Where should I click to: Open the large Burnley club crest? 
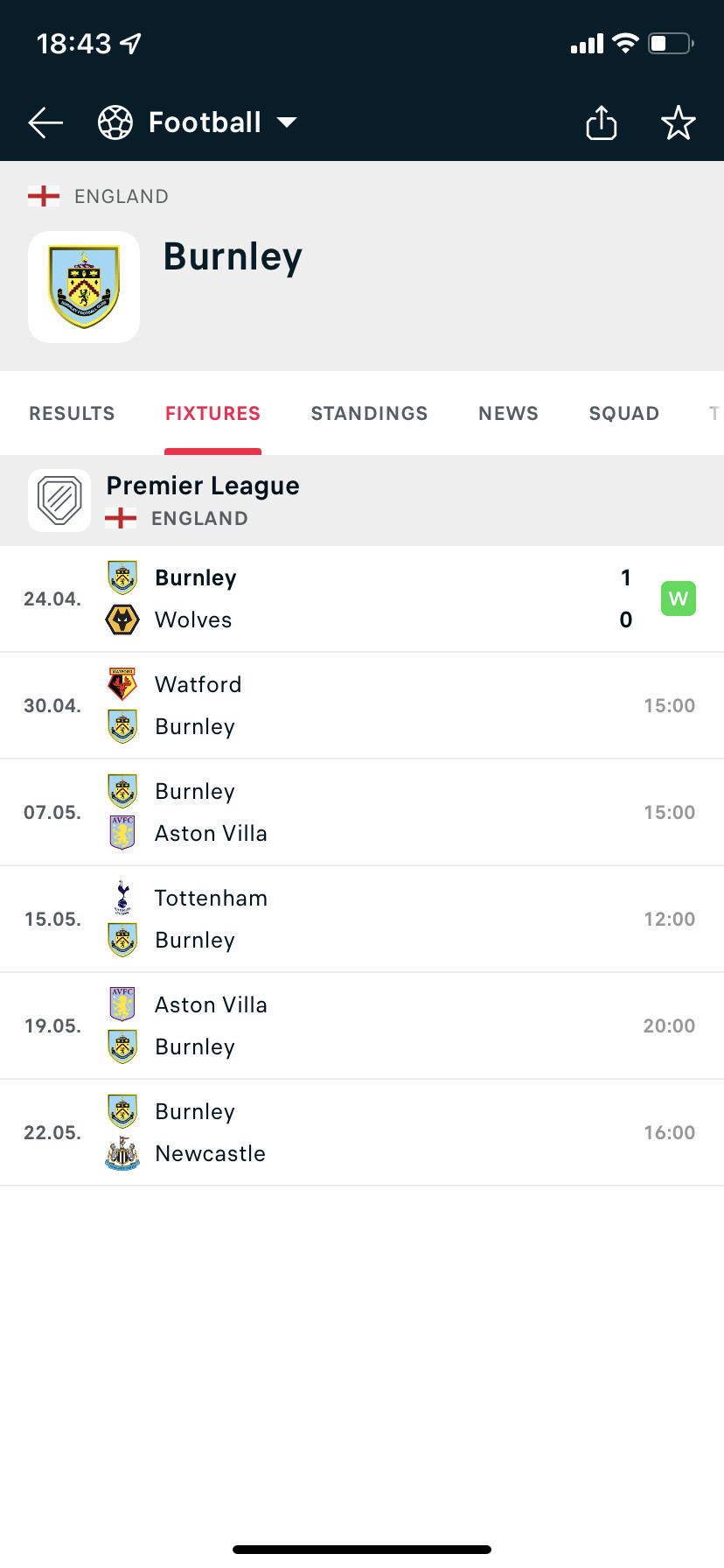pyautogui.click(x=84, y=287)
